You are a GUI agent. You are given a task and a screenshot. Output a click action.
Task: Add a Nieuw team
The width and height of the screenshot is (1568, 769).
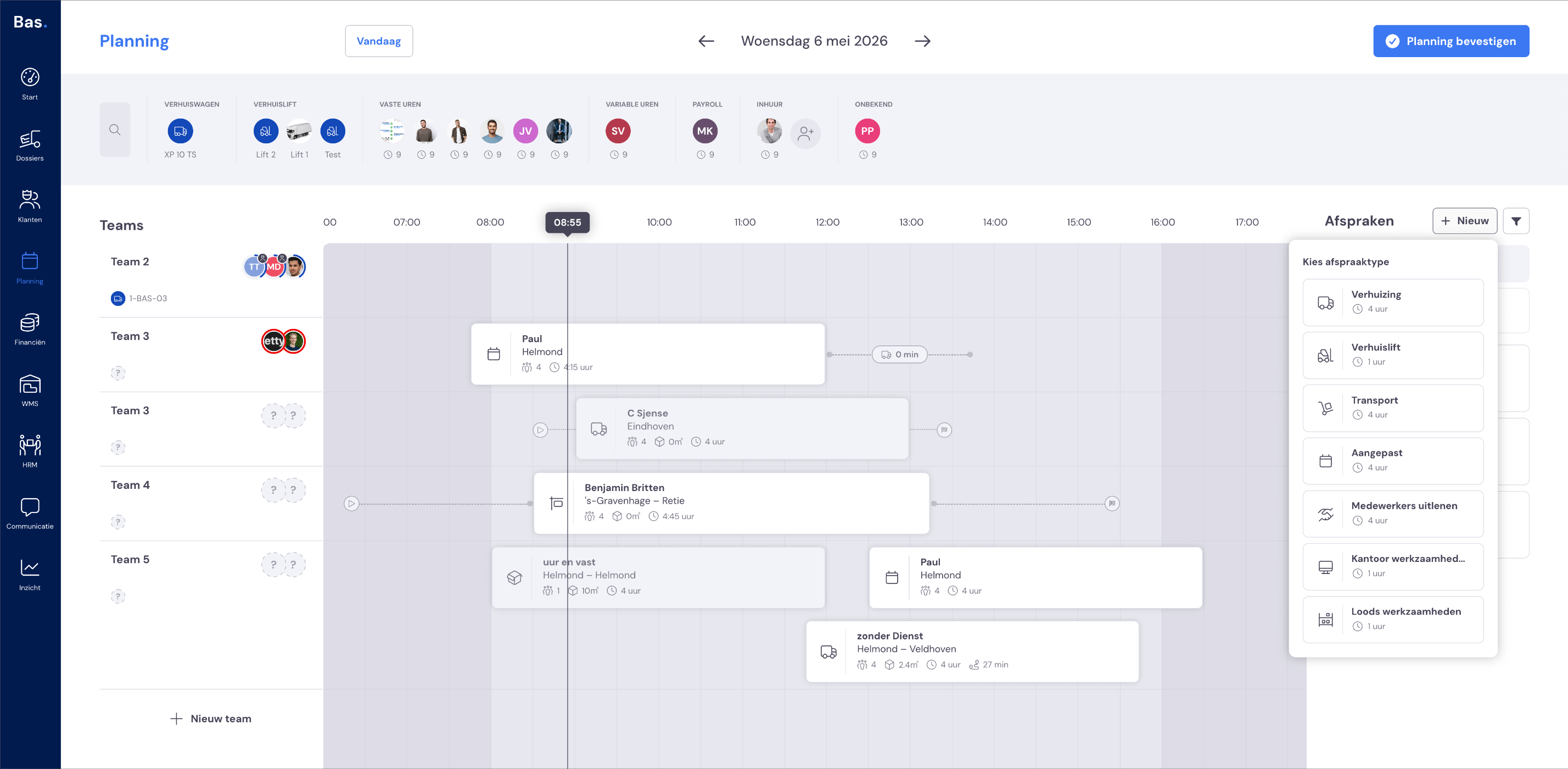(x=211, y=718)
